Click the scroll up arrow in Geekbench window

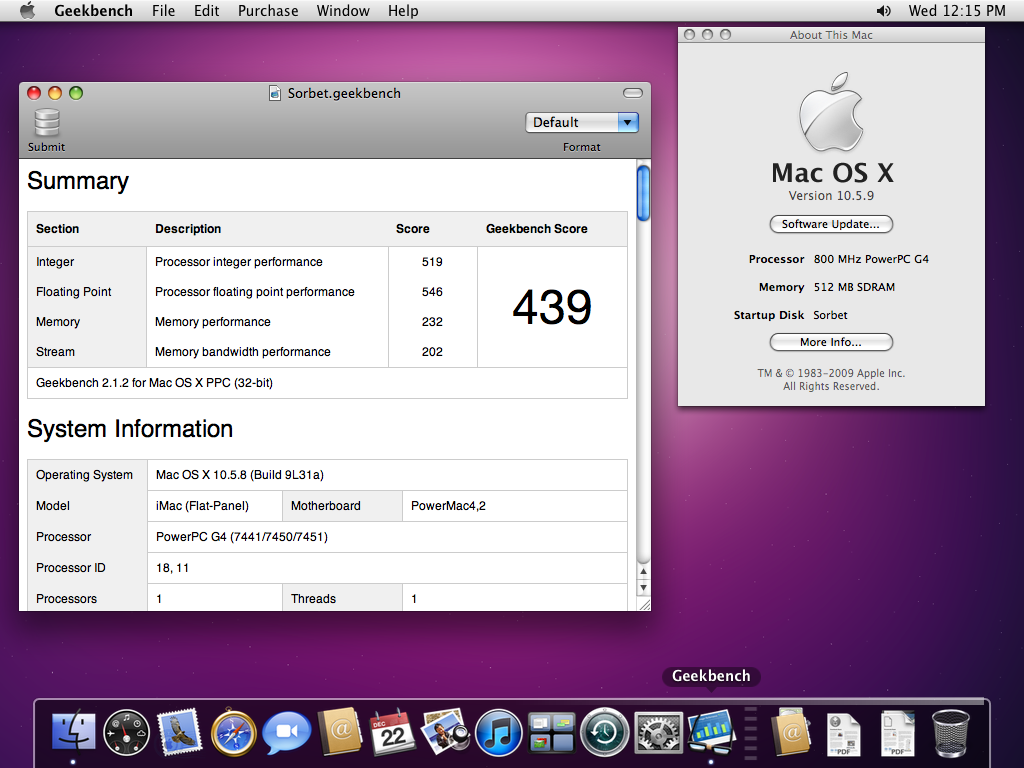(643, 571)
